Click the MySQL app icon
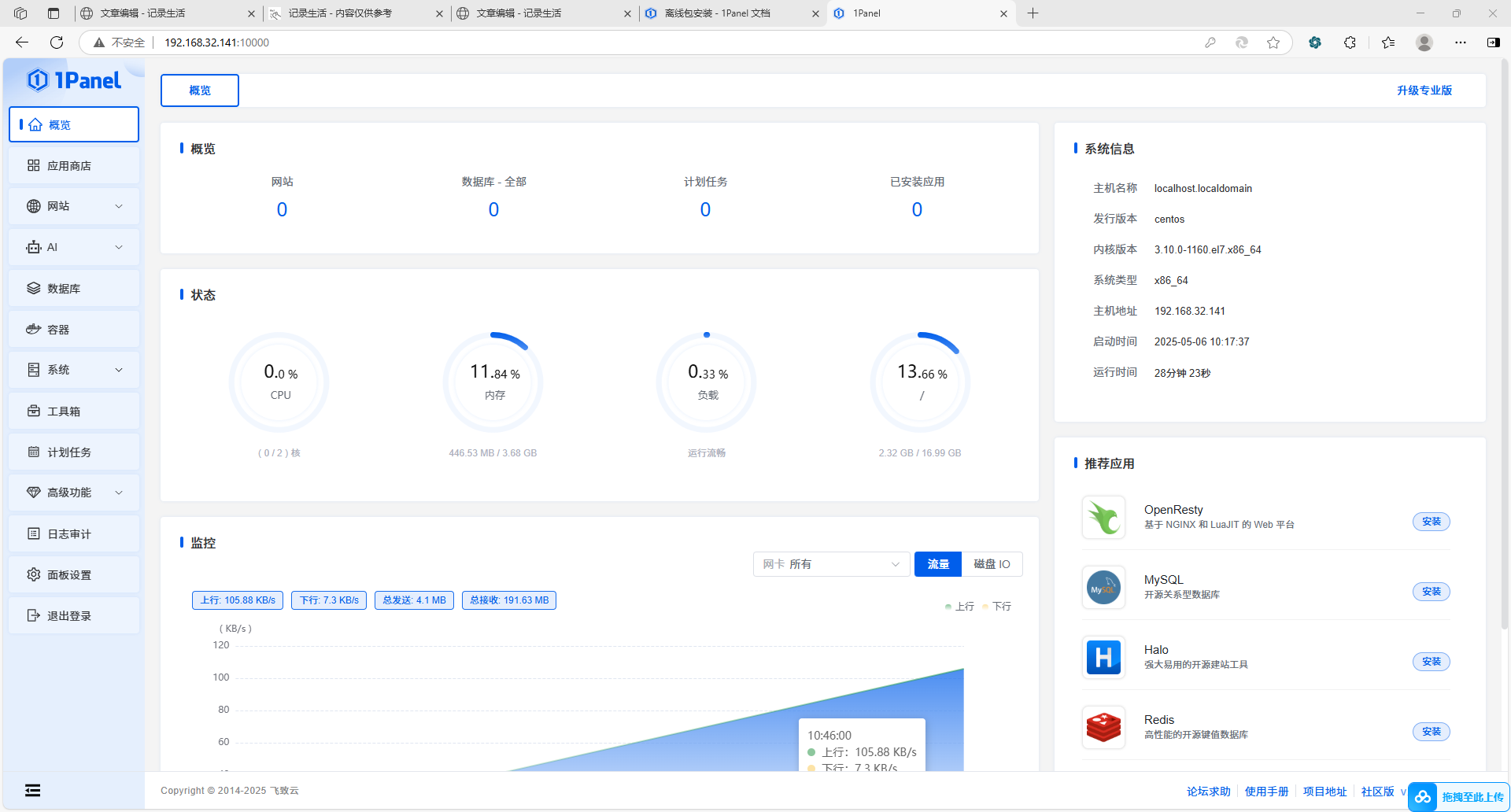Screen dimensions: 1511x812 click(1103, 588)
